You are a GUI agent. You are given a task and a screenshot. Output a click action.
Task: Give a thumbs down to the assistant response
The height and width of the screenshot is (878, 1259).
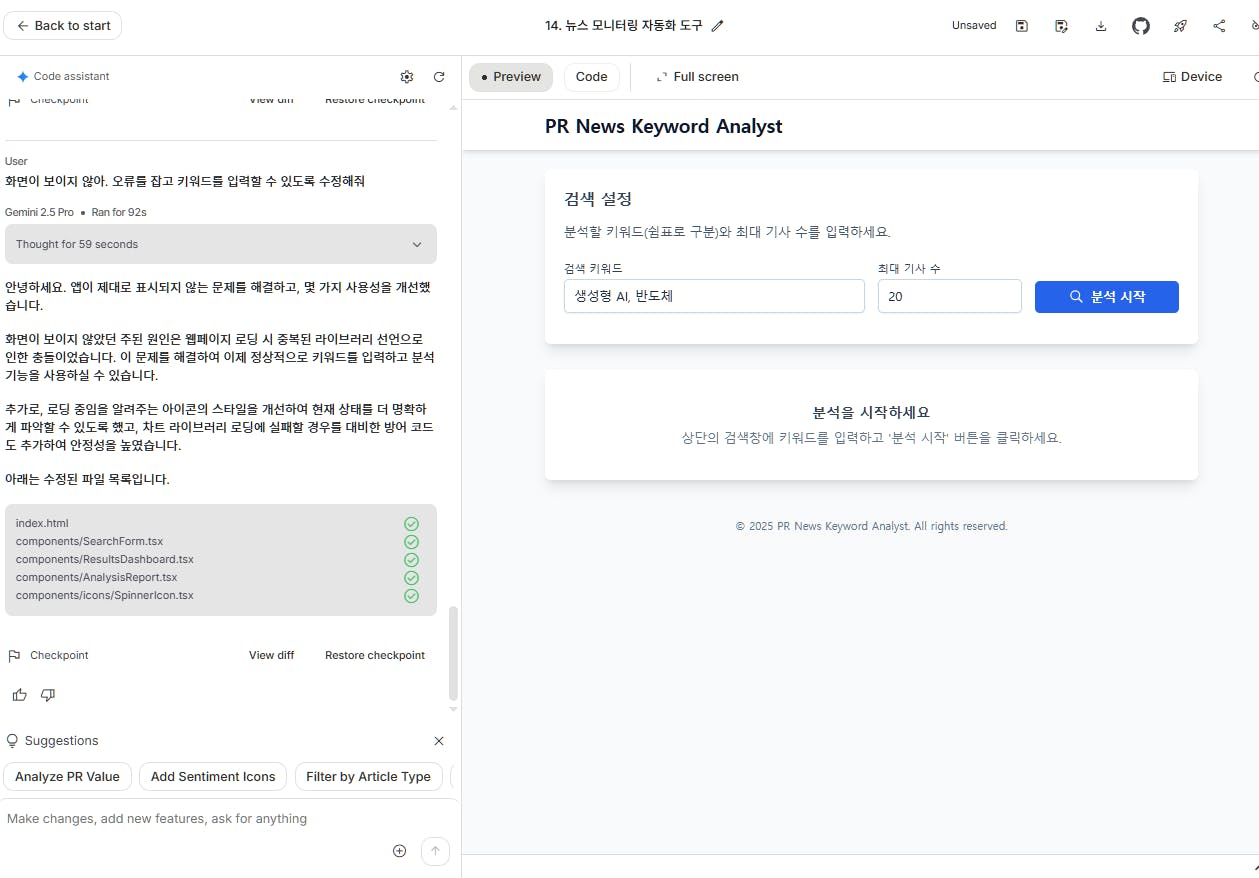47,694
